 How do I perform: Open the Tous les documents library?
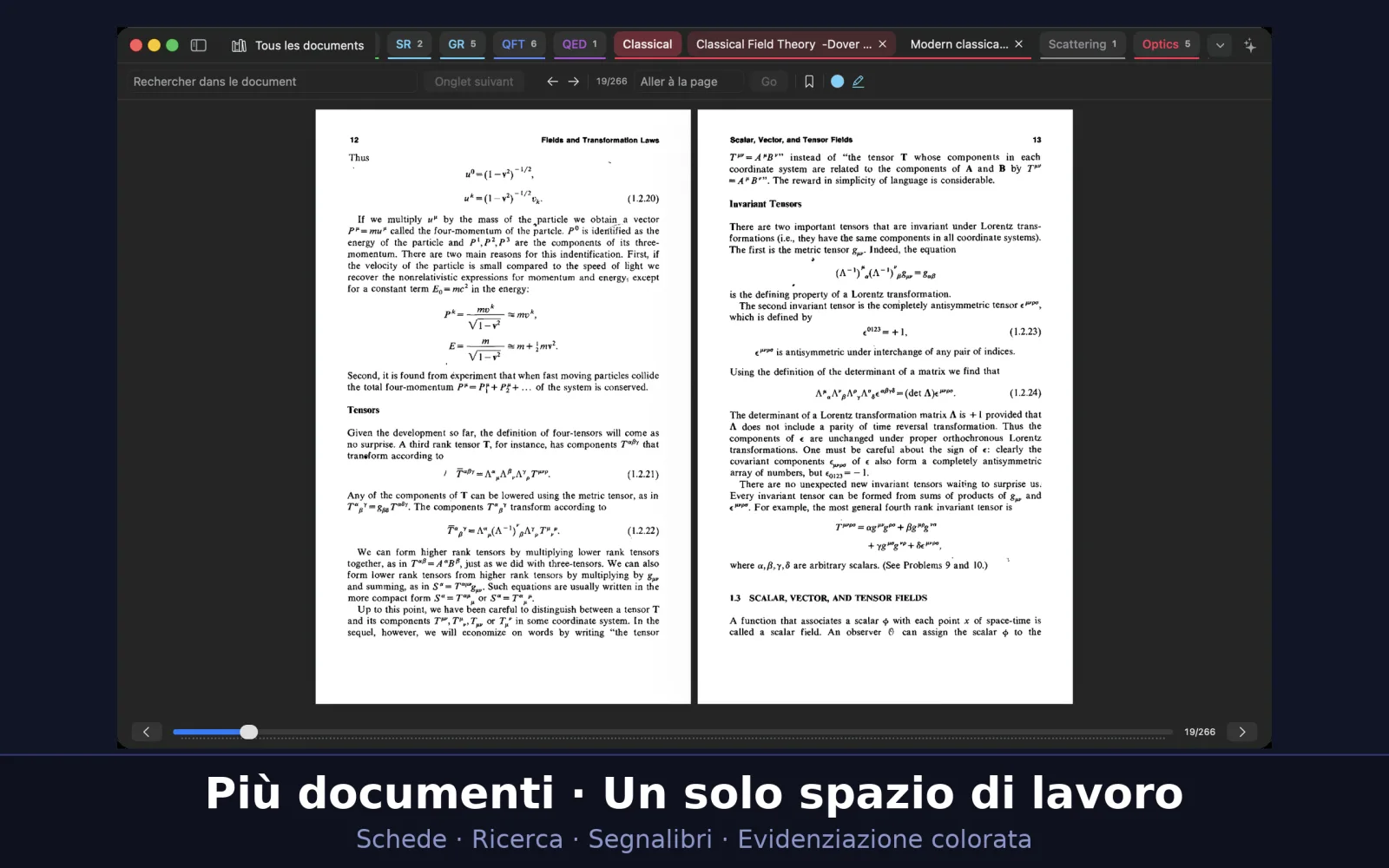pos(298,45)
